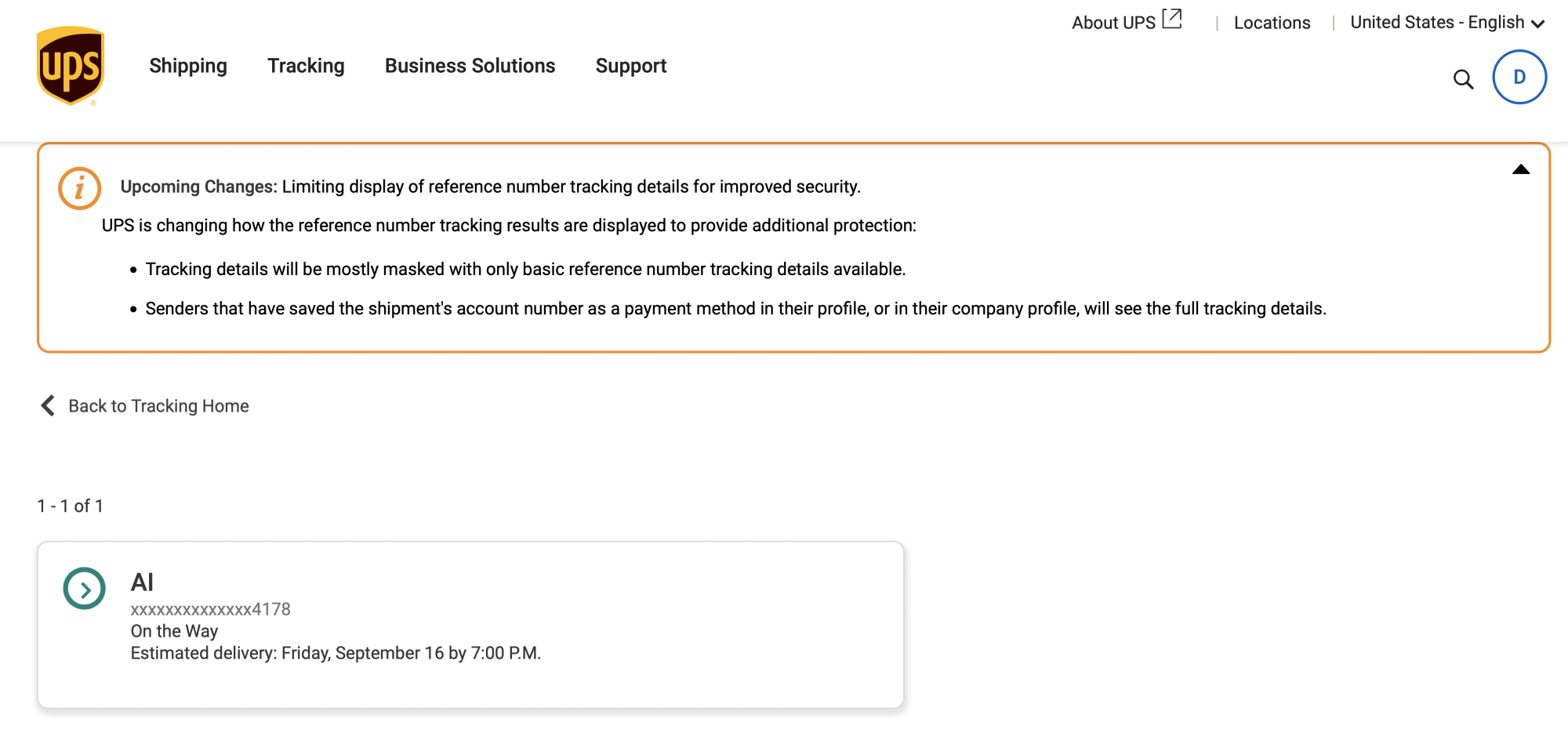This screenshot has width=1568, height=729.
Task: Click the On the Way status text
Action: pyautogui.click(x=174, y=631)
